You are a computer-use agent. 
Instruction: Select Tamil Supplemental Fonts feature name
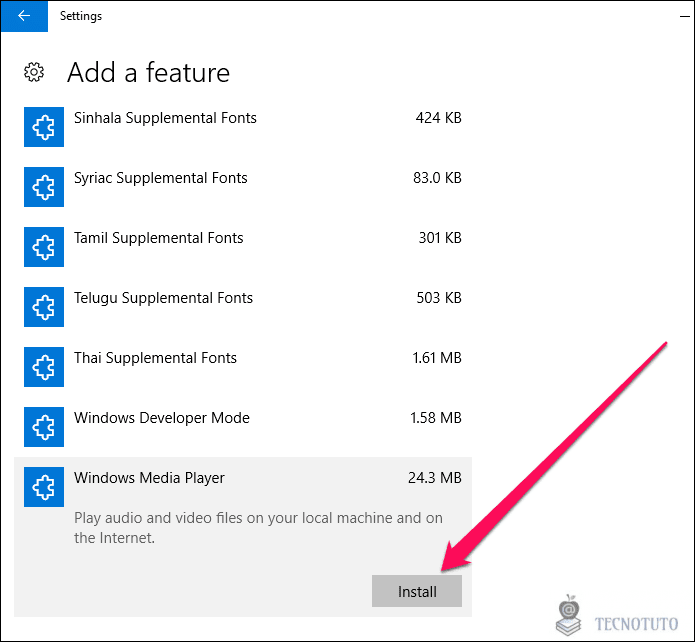159,238
